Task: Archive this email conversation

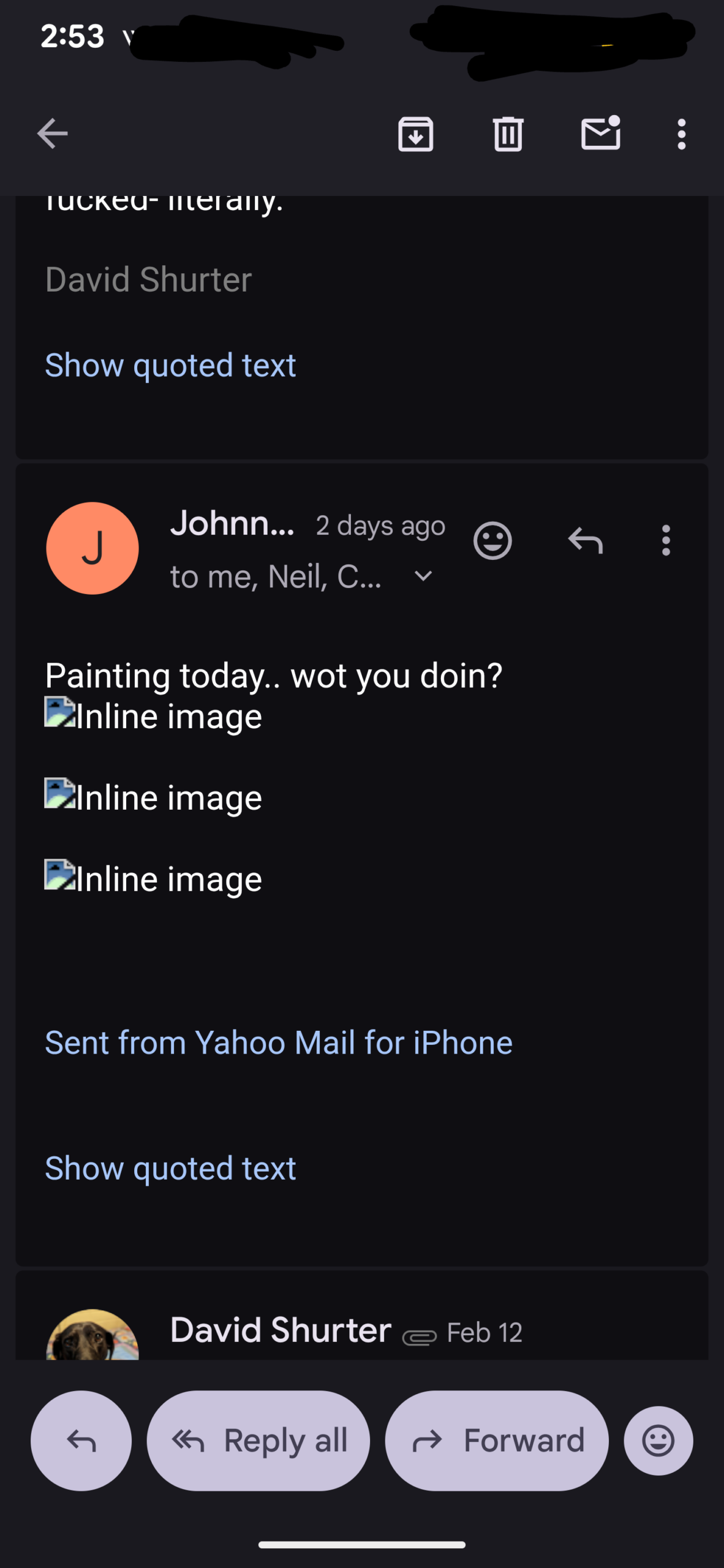Action: pos(416,134)
